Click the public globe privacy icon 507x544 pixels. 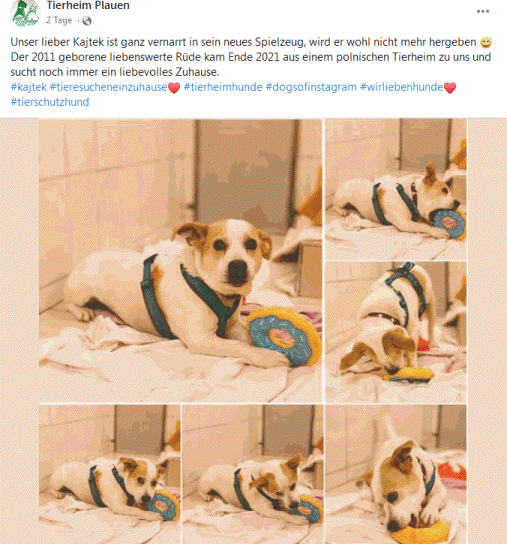click(x=87, y=21)
